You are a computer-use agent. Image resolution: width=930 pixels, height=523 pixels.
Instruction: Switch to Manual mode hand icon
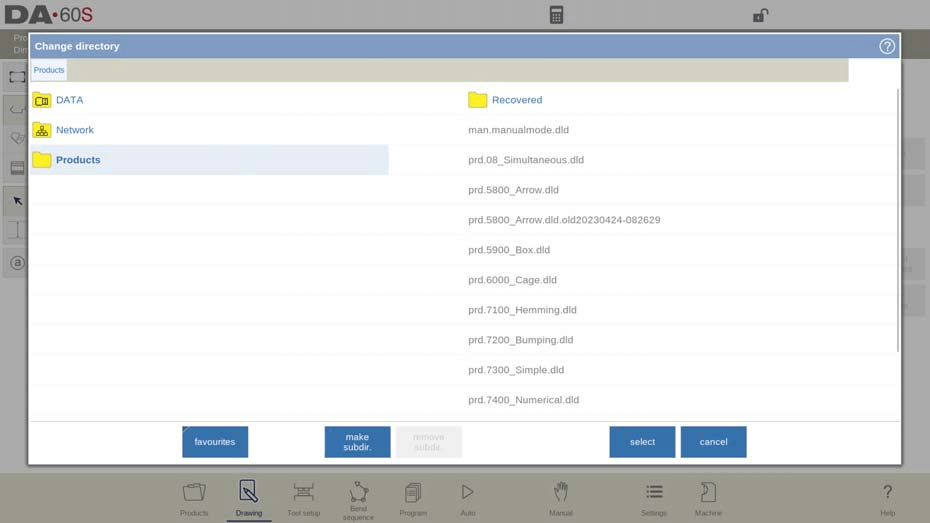point(561,498)
